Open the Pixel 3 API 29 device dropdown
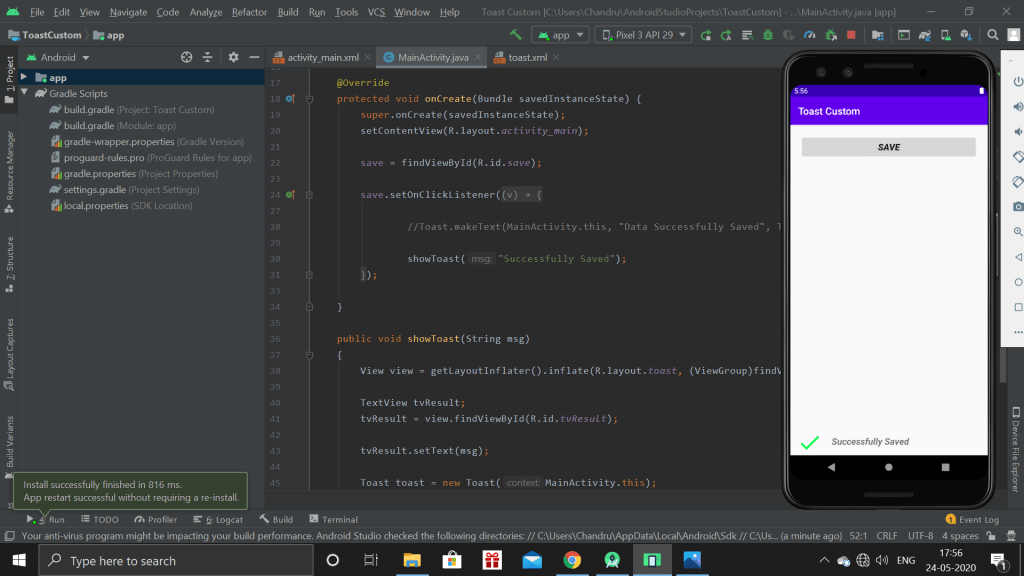This screenshot has height=576, width=1024. [643, 35]
